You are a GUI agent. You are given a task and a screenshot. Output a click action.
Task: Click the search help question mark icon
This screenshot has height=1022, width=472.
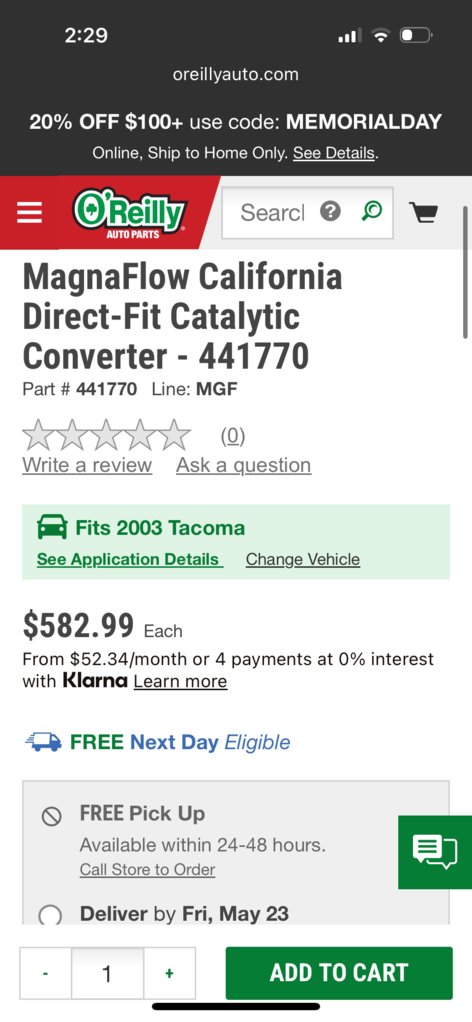click(x=331, y=211)
